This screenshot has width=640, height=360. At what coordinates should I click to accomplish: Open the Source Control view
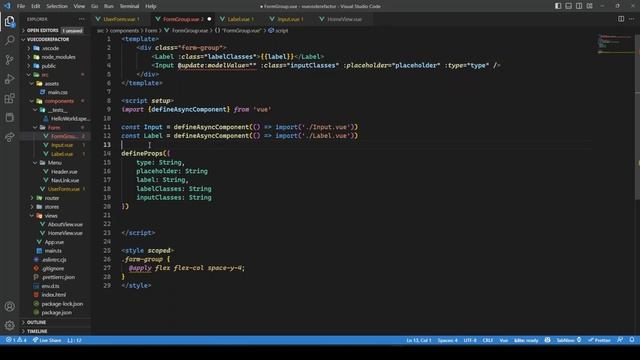(9, 60)
